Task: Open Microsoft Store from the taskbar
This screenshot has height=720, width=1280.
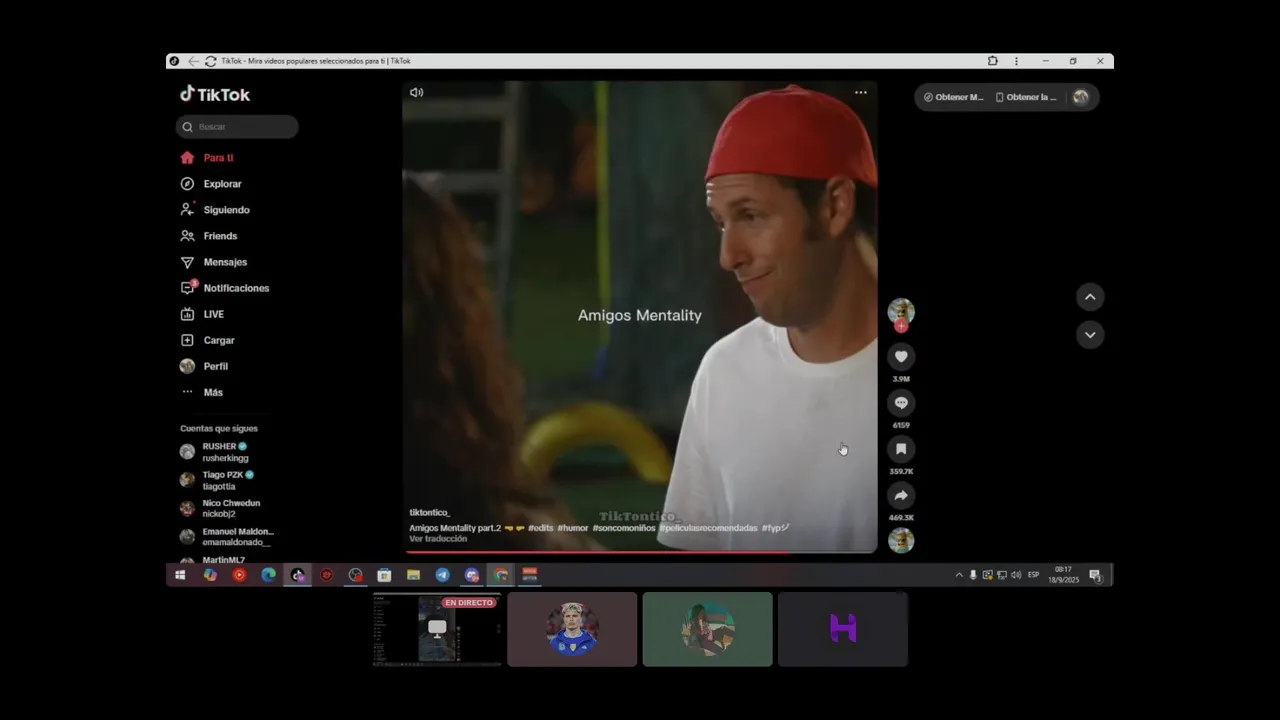Action: click(384, 575)
